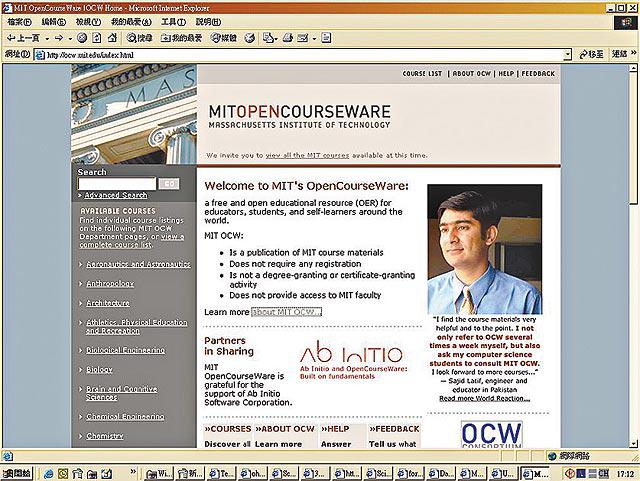The width and height of the screenshot is (640, 481).
Task: Launch Internet Explorer from quick launch
Action: [x=49, y=474]
